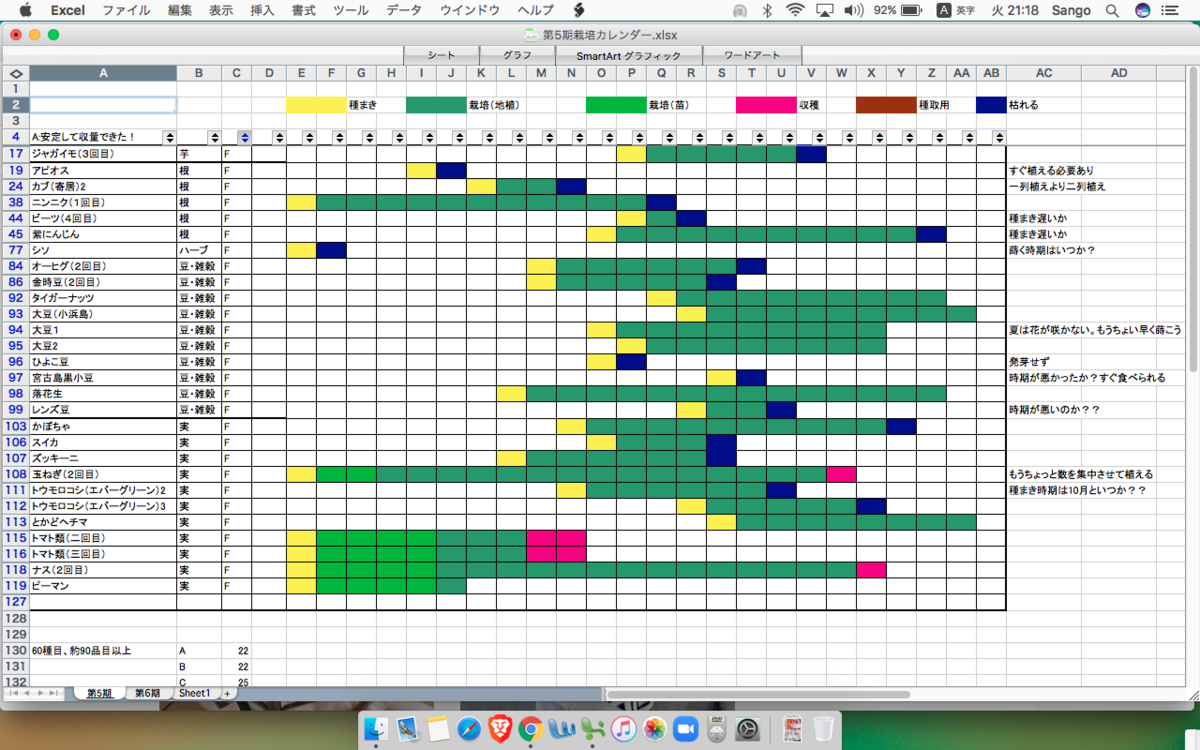Open the filter dropdown in column D

pos(280,137)
